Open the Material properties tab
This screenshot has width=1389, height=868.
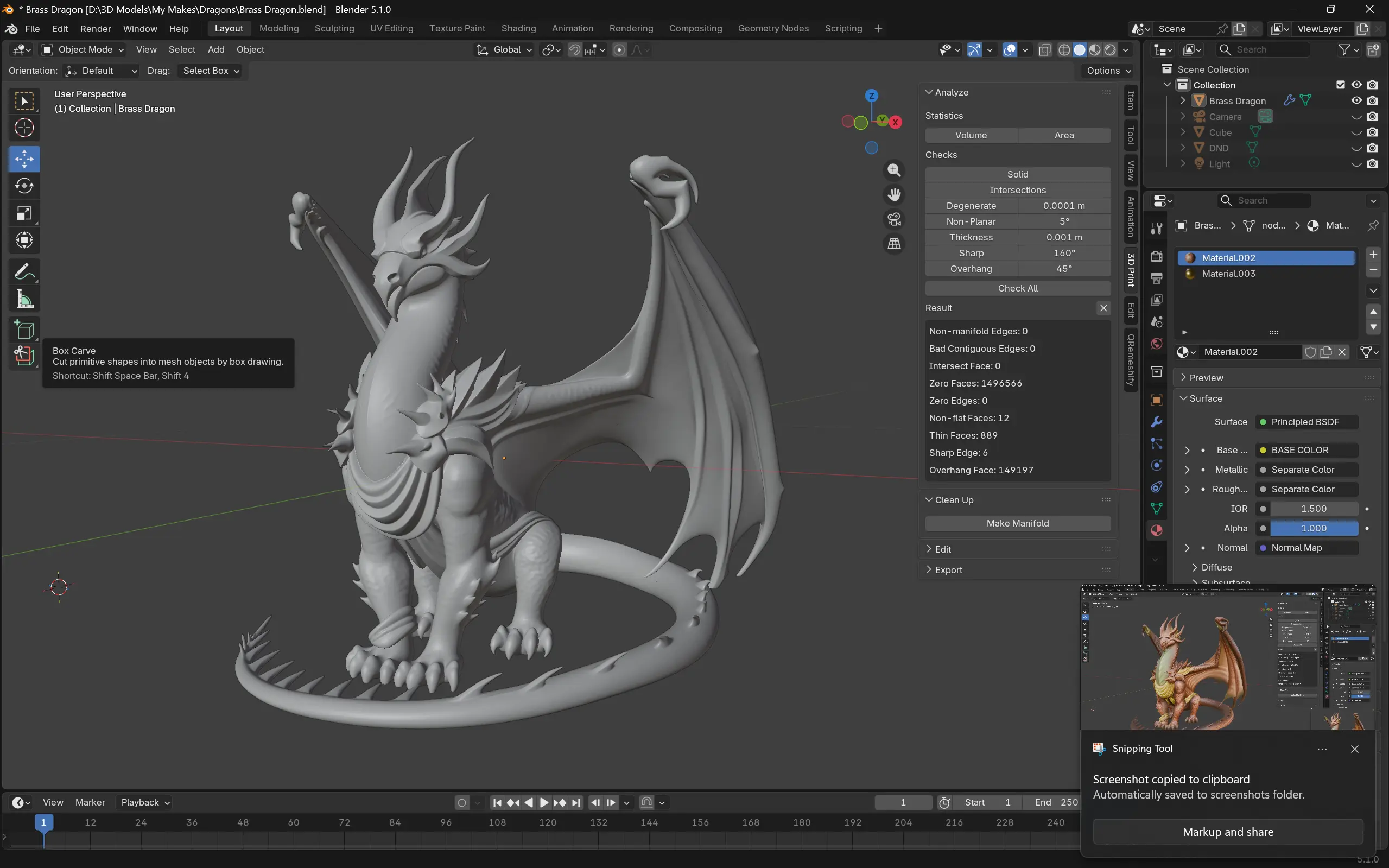click(x=1157, y=530)
